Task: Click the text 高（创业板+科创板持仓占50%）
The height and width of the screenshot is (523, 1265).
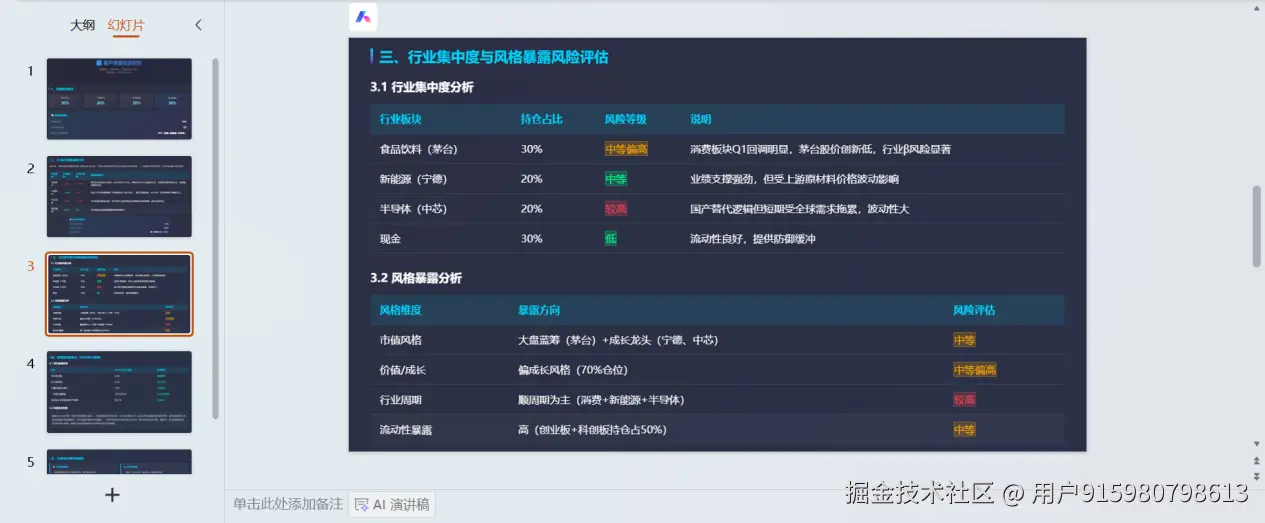Action: [x=591, y=430]
